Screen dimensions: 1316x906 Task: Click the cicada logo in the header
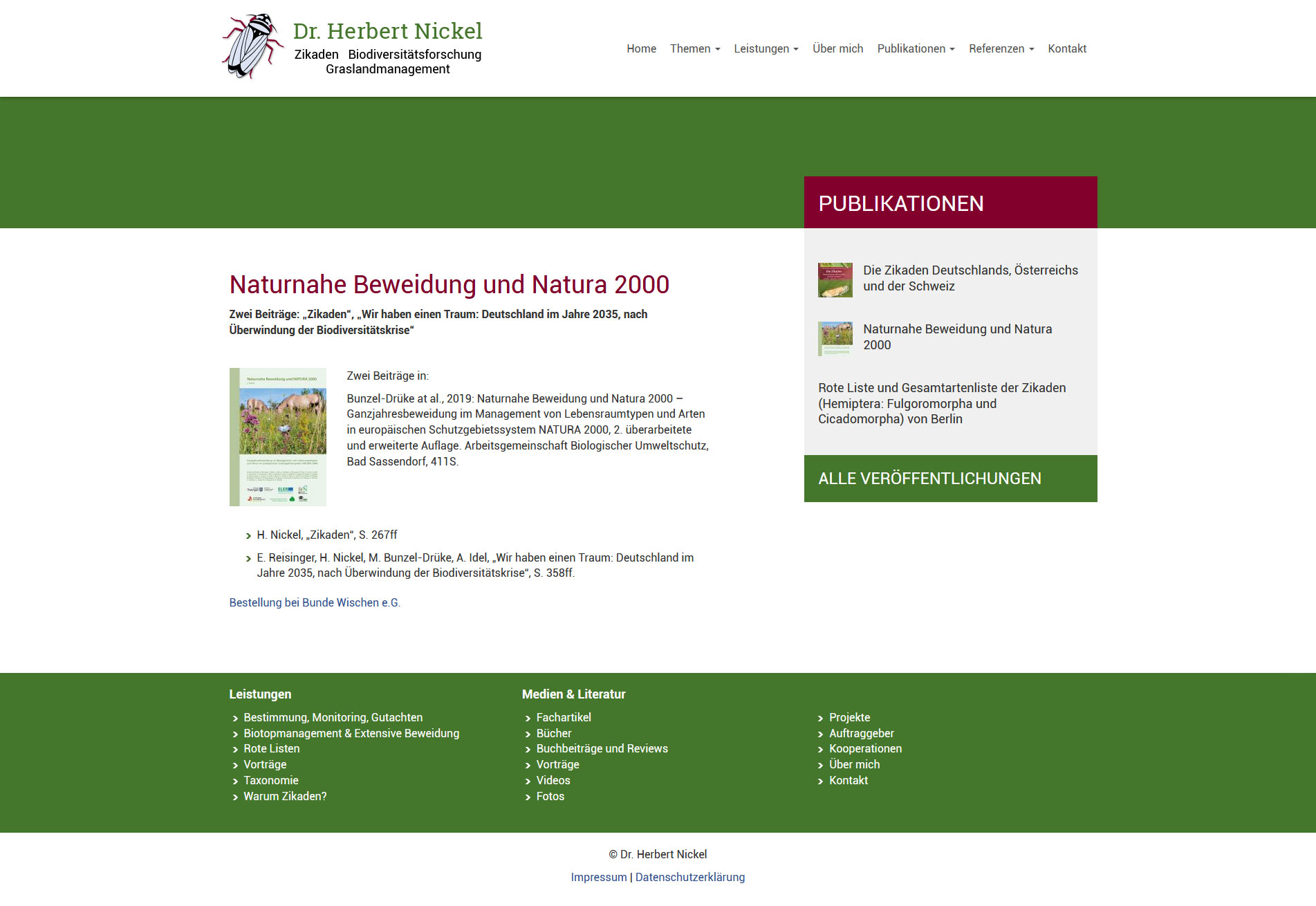252,46
